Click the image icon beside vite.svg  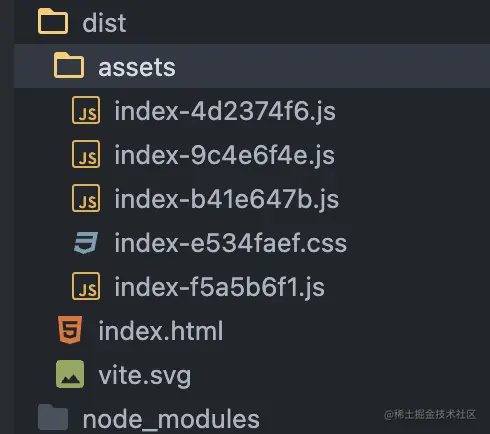click(x=70, y=374)
